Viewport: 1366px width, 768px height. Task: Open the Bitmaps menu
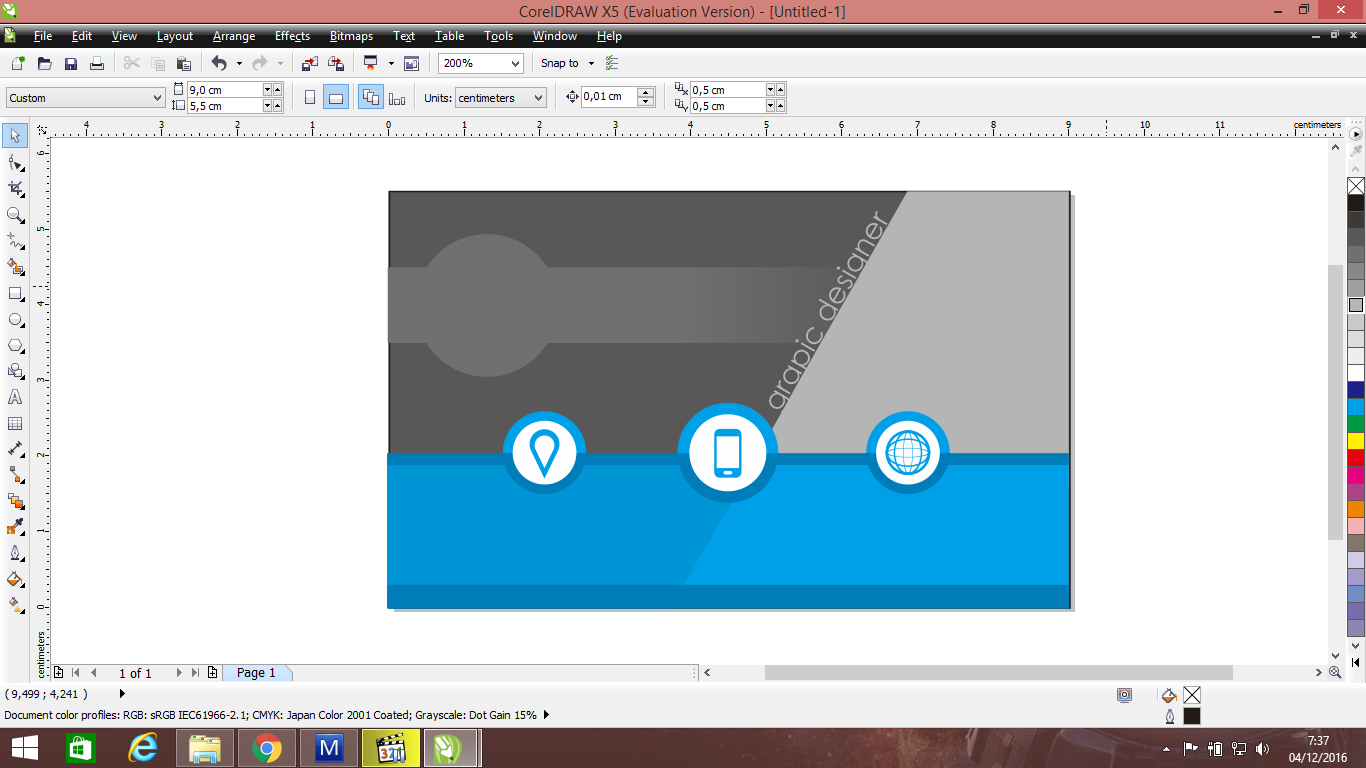[x=351, y=36]
